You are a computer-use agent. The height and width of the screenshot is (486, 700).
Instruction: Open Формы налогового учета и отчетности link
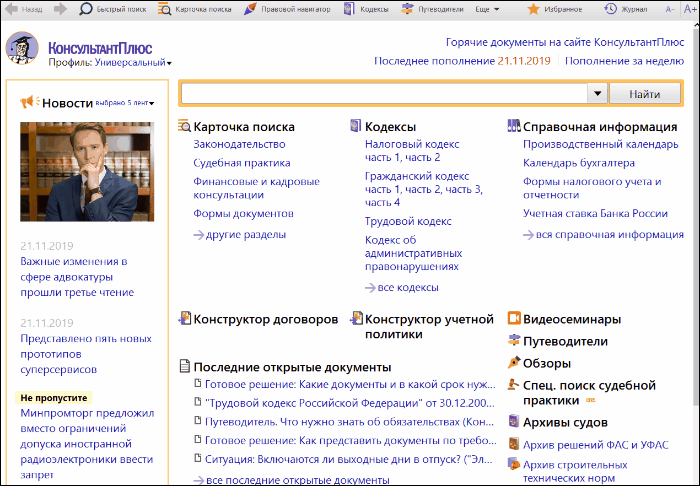[592, 188]
